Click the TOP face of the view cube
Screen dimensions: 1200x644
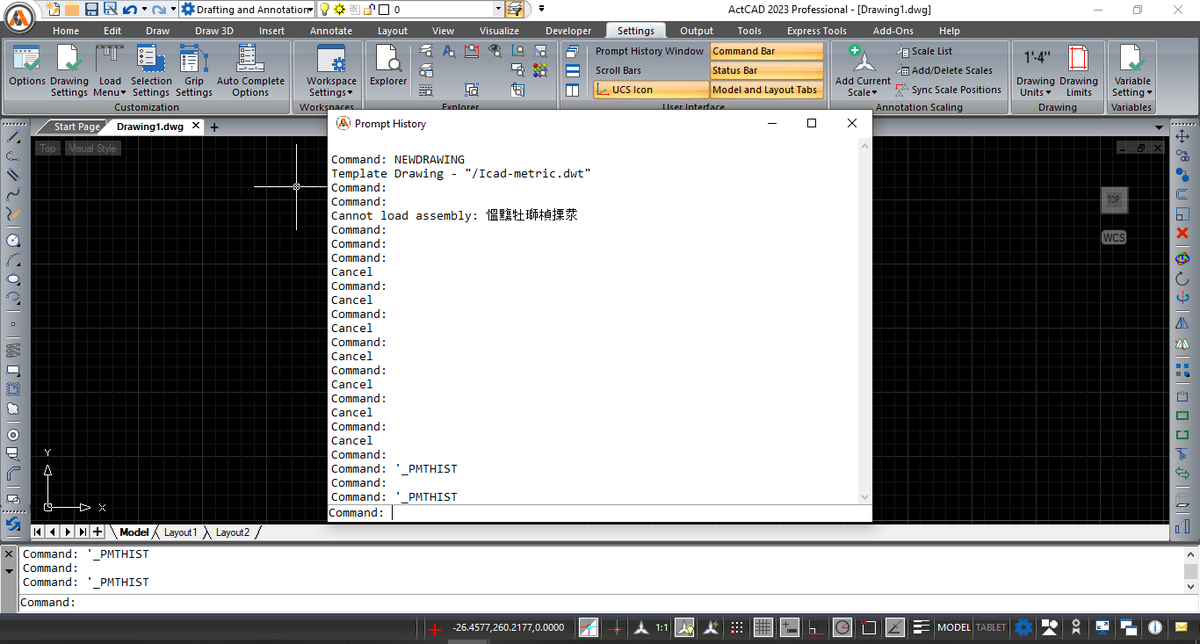1113,199
